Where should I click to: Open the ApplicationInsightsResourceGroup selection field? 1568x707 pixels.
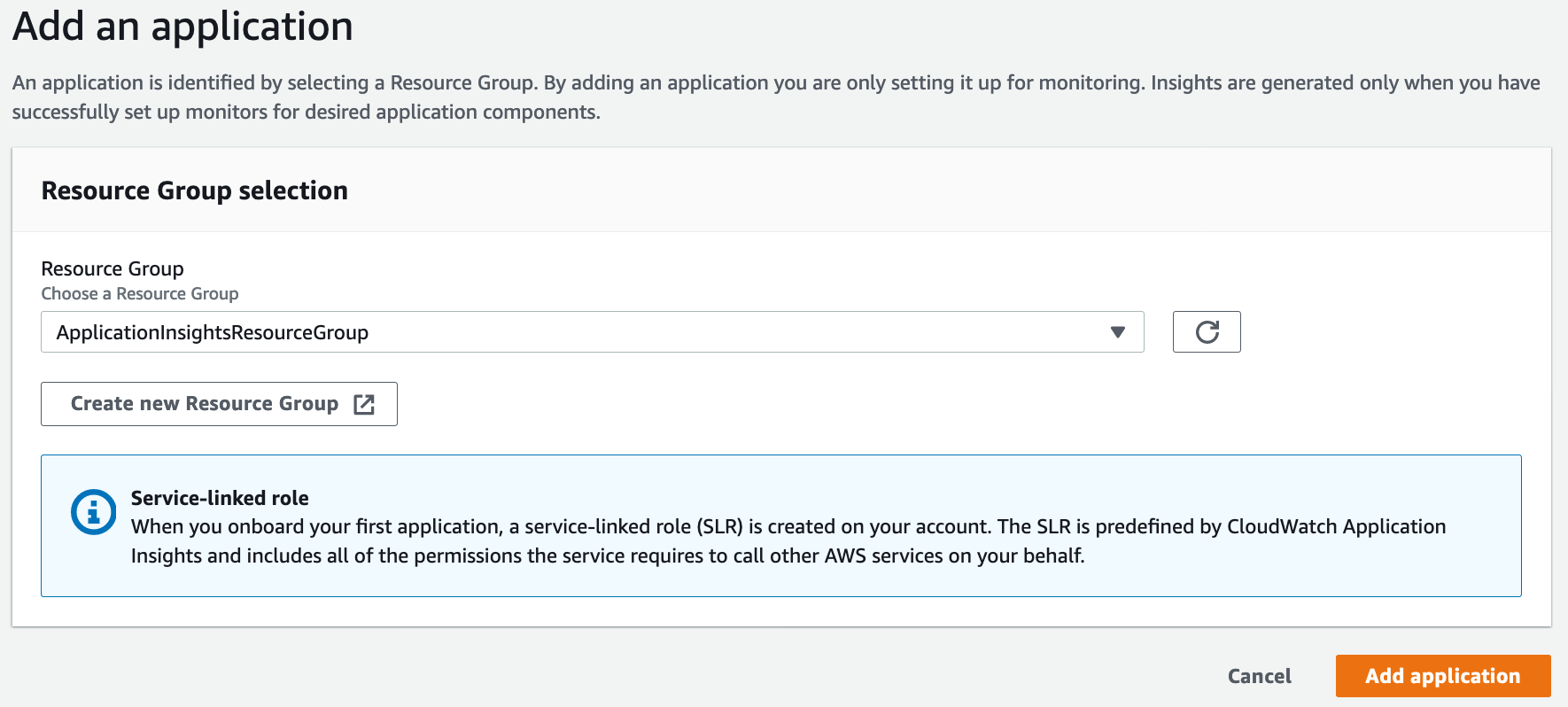tap(592, 332)
